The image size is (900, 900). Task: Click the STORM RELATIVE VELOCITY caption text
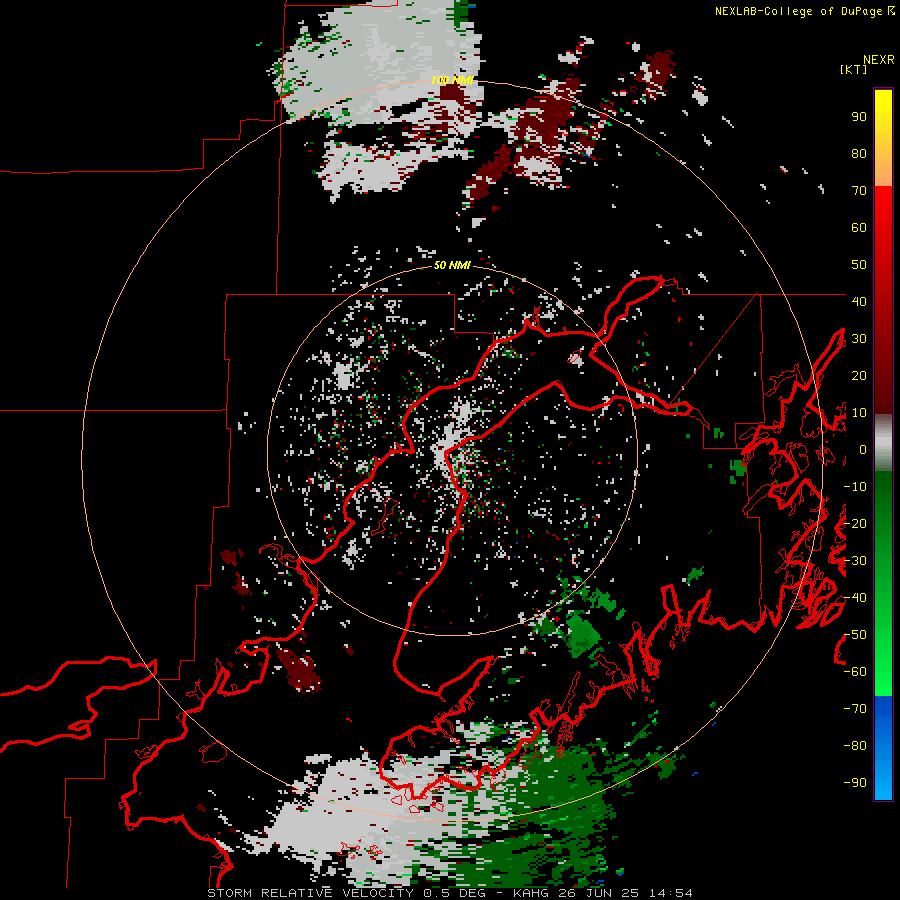pyautogui.click(x=312, y=893)
